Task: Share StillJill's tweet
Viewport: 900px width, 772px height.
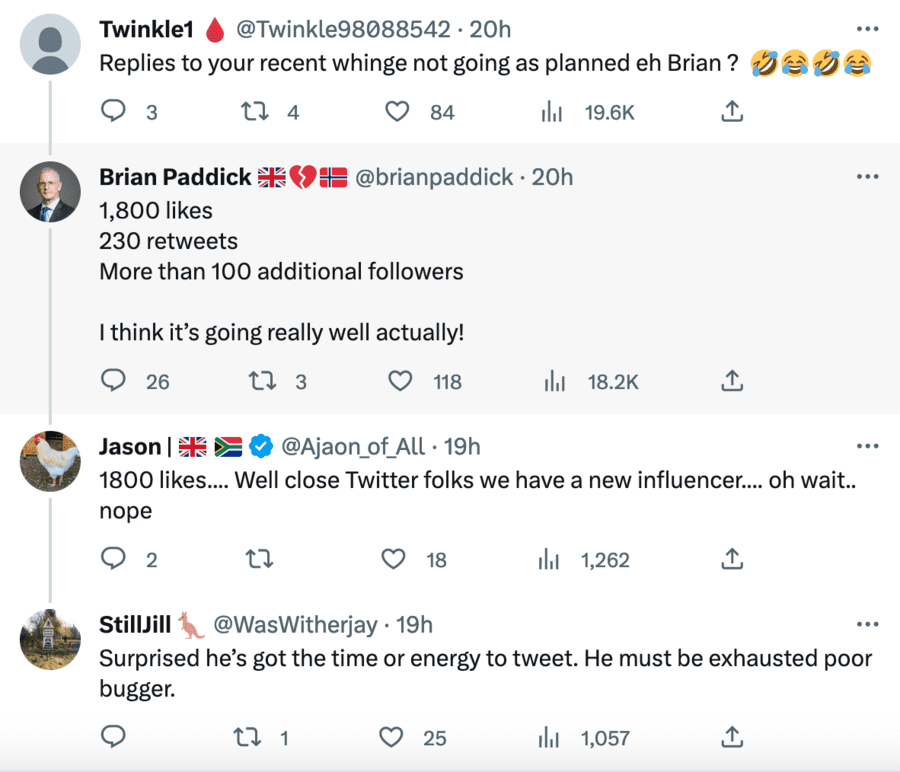Action: tap(732, 738)
